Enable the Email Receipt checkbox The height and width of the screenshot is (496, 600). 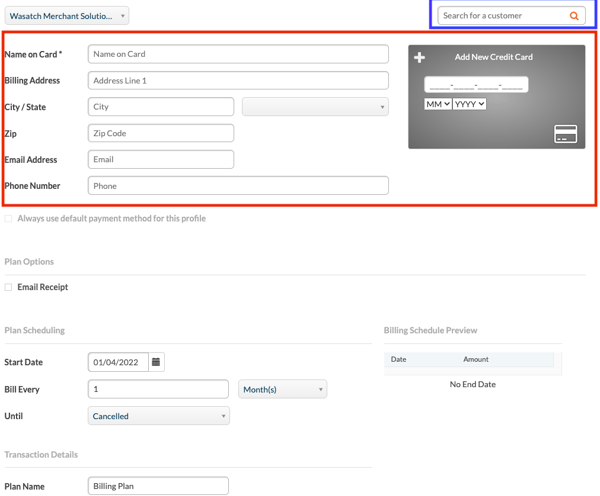click(8, 287)
